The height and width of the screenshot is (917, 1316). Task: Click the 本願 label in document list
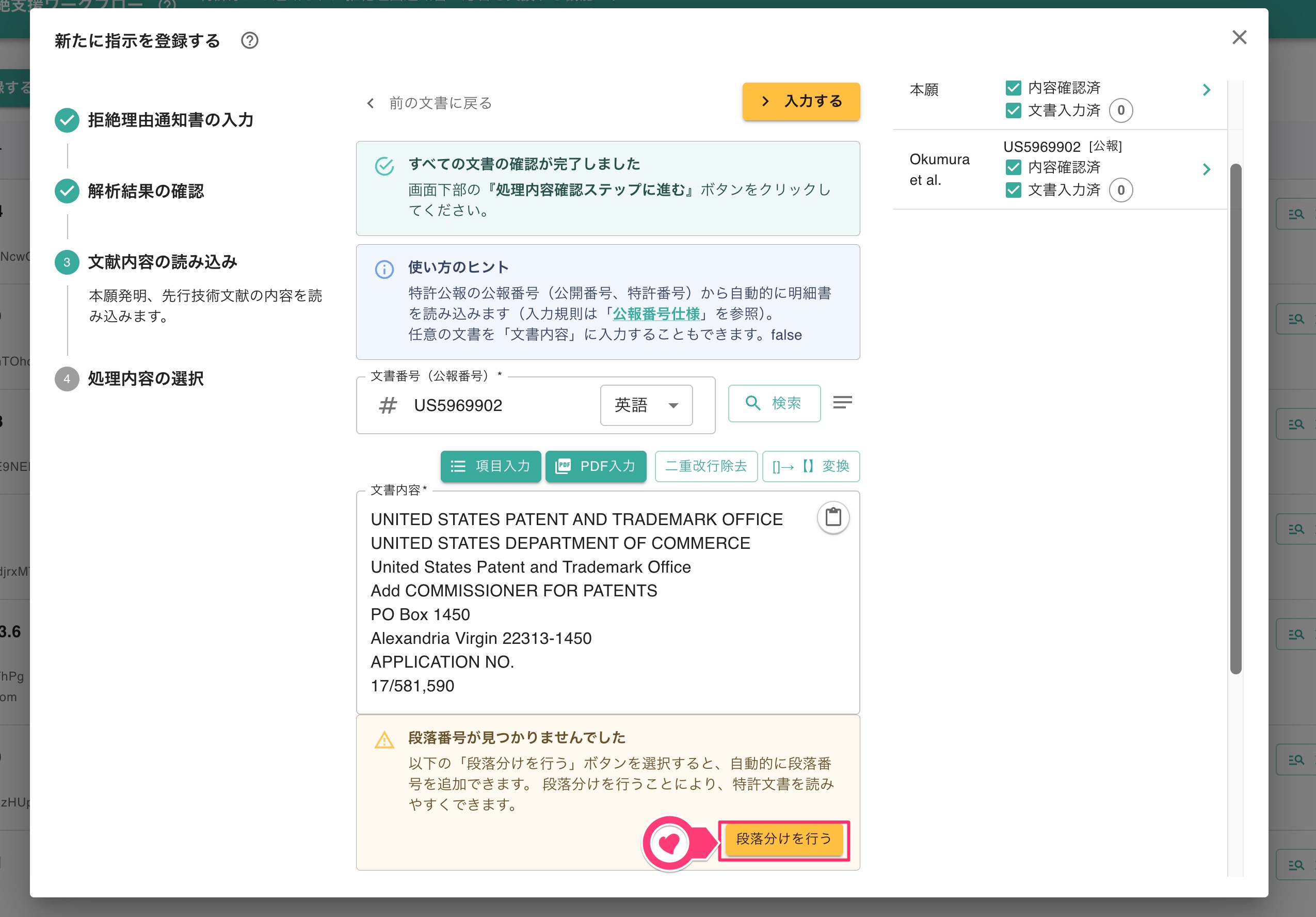(924, 90)
